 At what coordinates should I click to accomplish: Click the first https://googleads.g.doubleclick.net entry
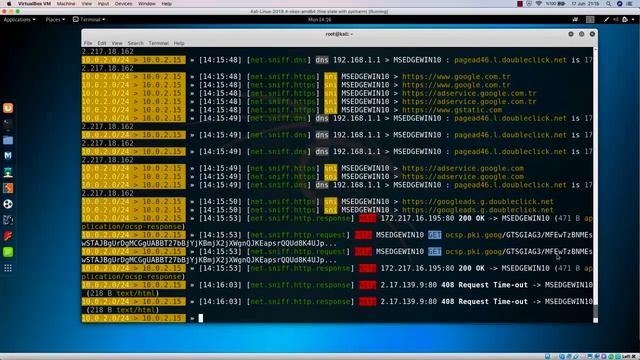(478, 201)
